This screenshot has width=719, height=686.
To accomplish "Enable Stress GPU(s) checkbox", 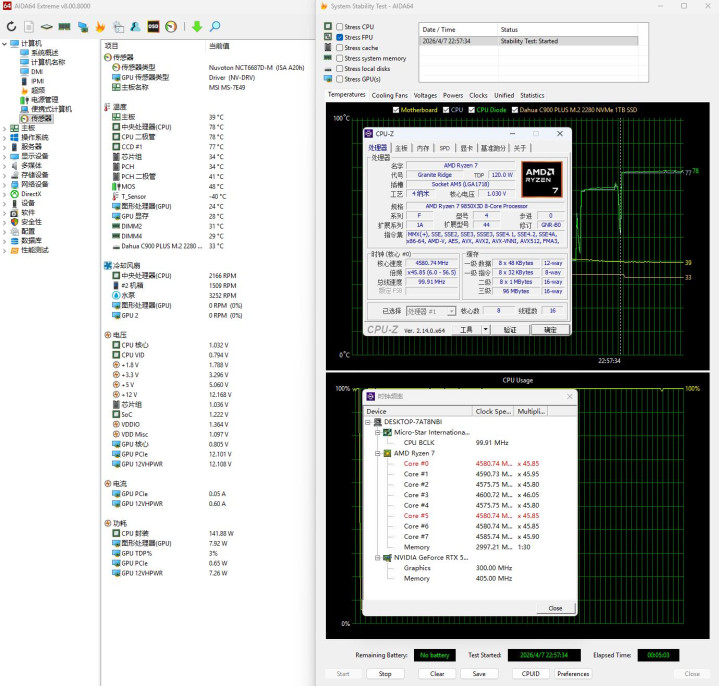I will [338, 79].
